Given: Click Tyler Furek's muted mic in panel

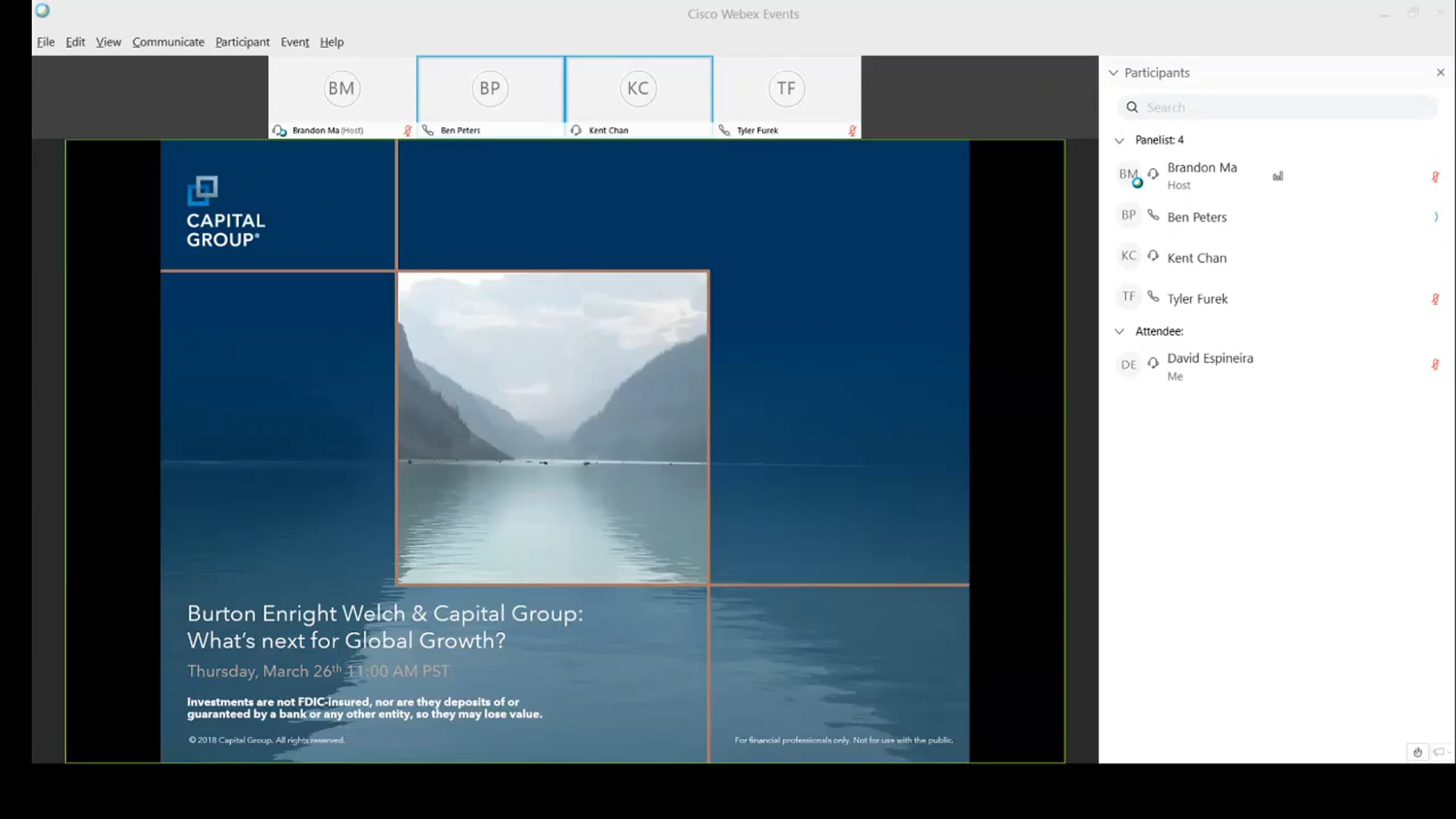Looking at the screenshot, I should tap(1435, 299).
